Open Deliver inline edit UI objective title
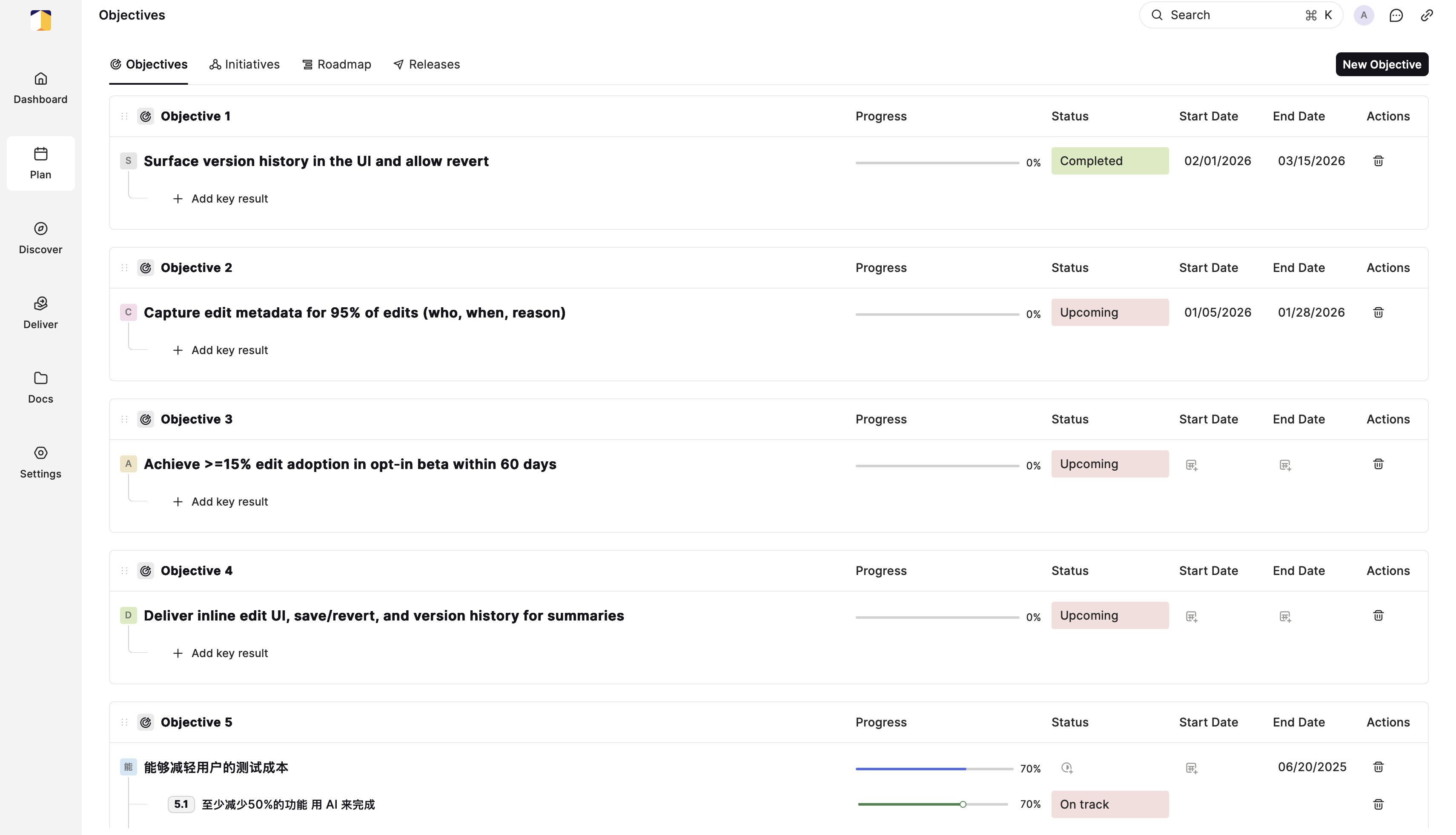Viewport: 1456px width, 835px height. (384, 615)
